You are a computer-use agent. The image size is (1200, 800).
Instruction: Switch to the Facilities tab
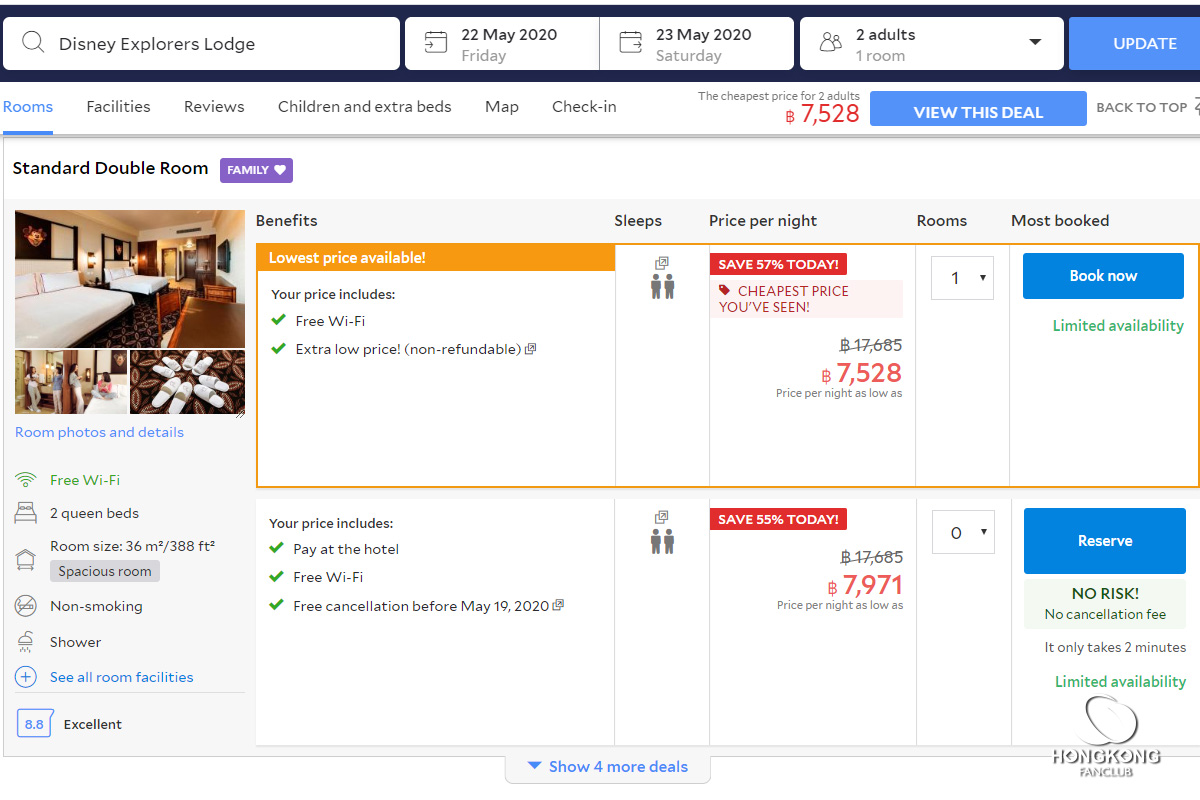[118, 107]
